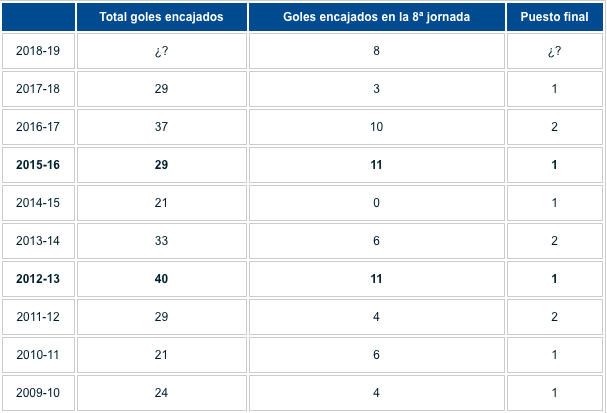607x413 pixels.
Task: Click the bold 2012-13 season label
Action: [38, 279]
